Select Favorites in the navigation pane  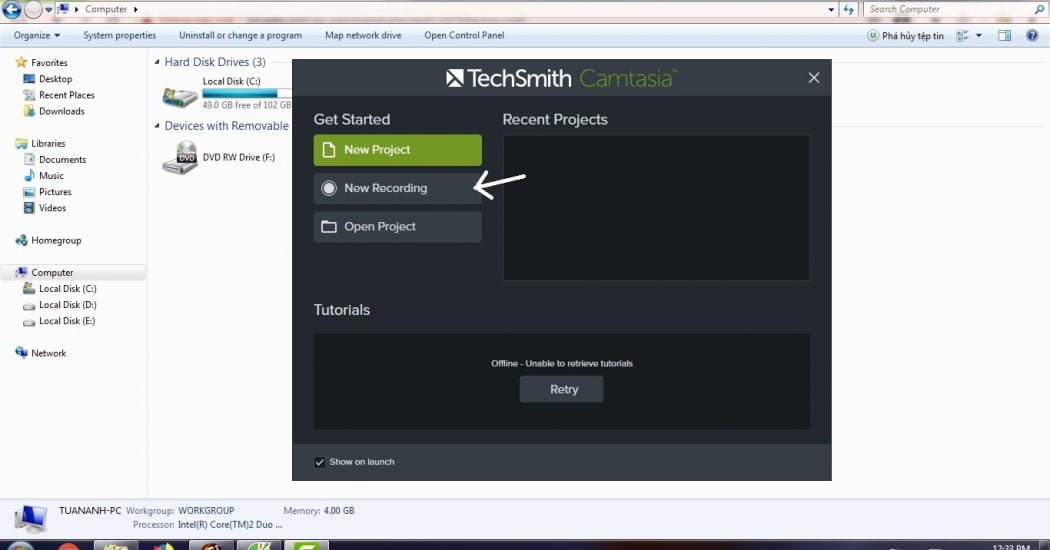(49, 62)
